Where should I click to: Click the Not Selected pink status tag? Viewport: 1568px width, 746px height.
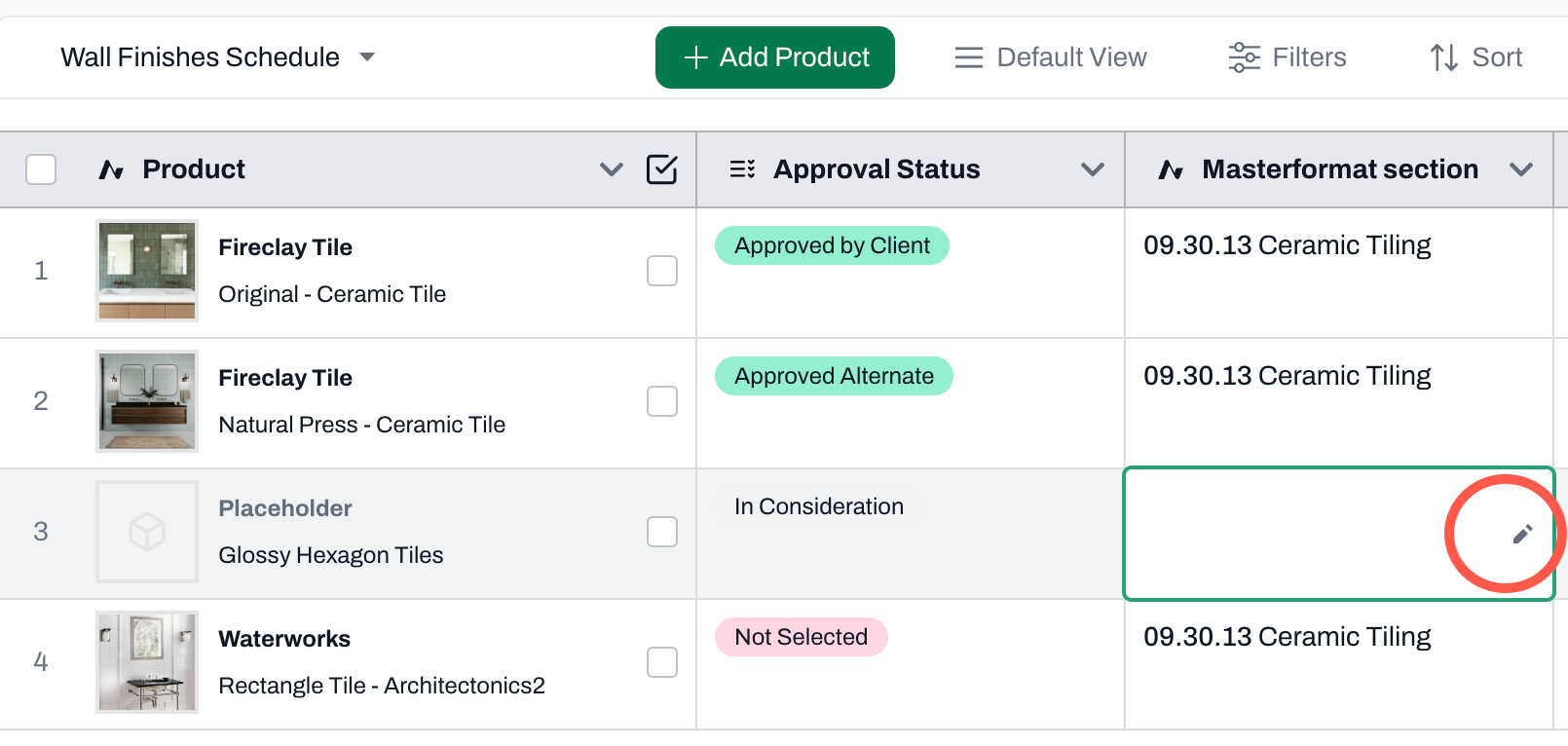click(802, 637)
